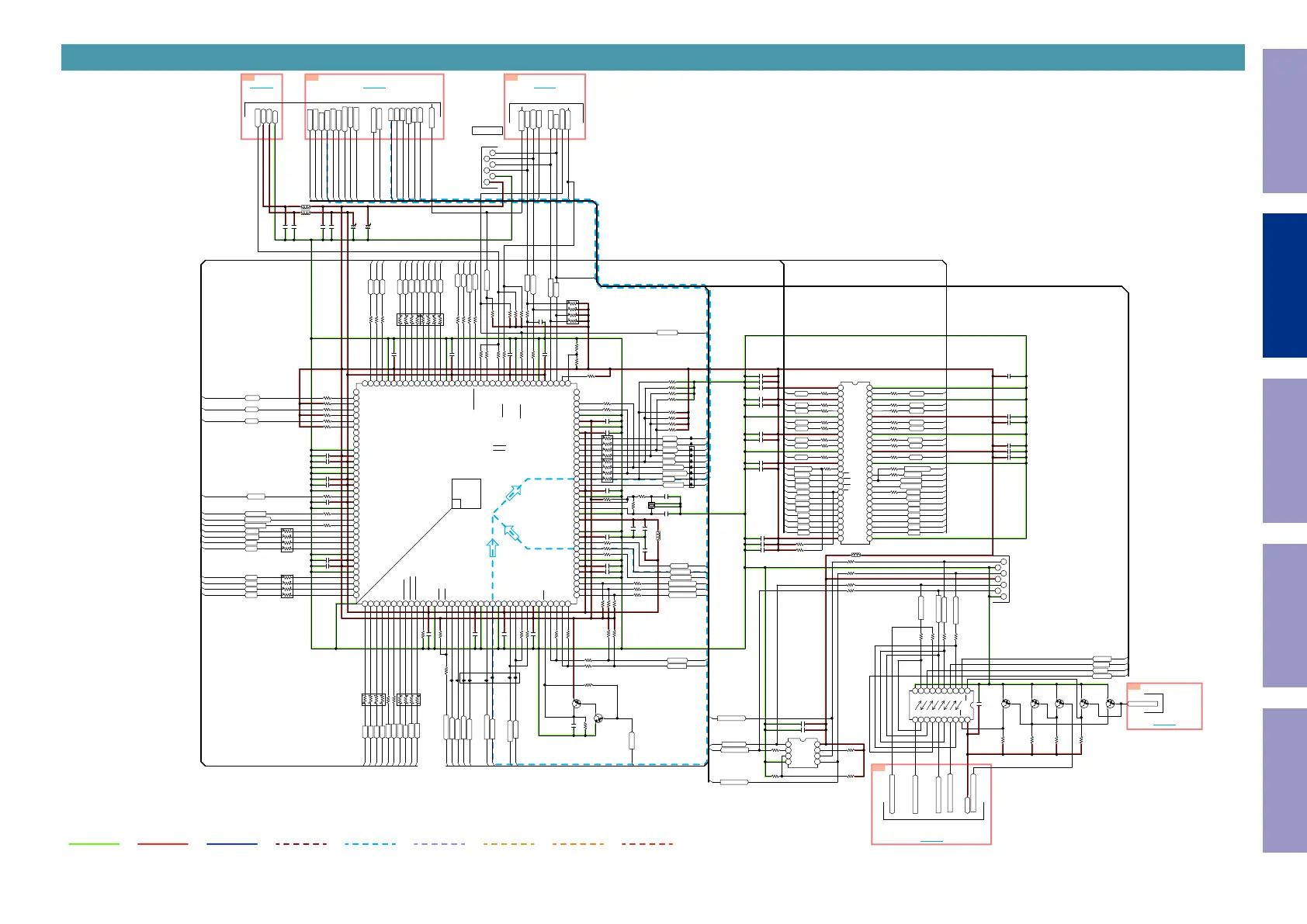Image resolution: width=1307 pixels, height=924 pixels.
Task: Click the crystal oscillator symbol right of the big chip
Action: (x=651, y=506)
